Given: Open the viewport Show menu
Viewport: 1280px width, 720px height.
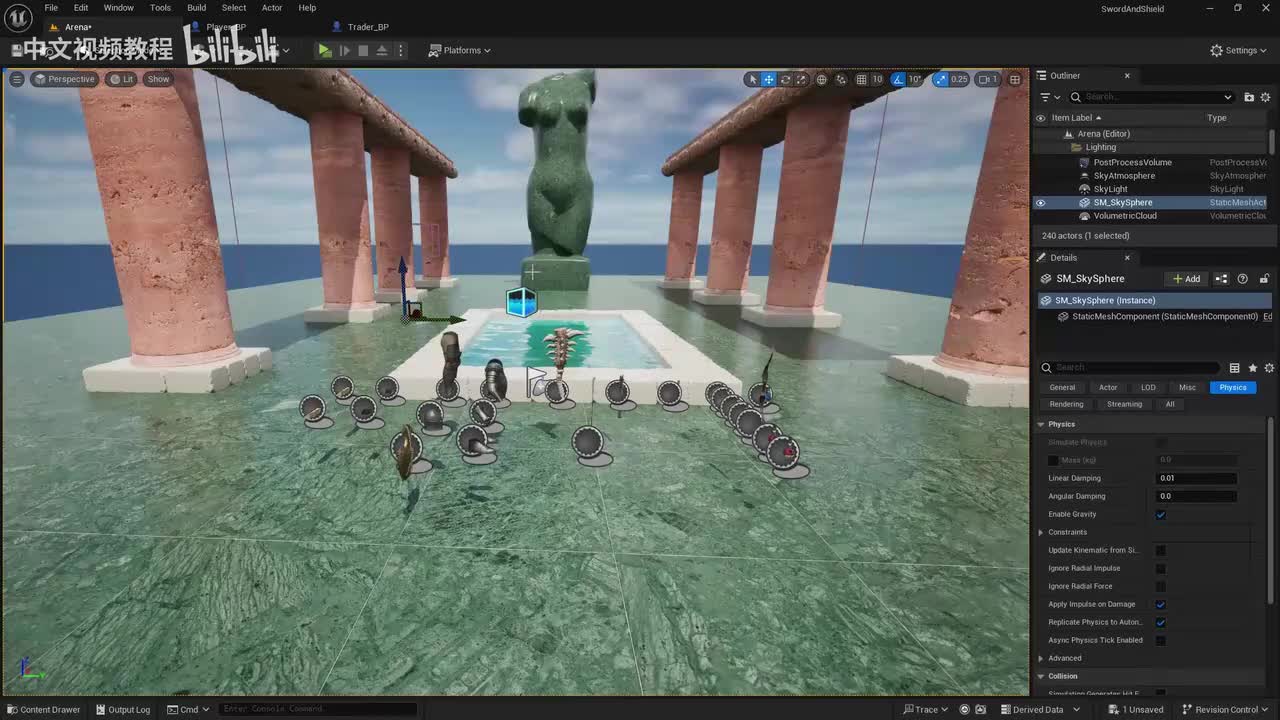Looking at the screenshot, I should click(x=158, y=79).
